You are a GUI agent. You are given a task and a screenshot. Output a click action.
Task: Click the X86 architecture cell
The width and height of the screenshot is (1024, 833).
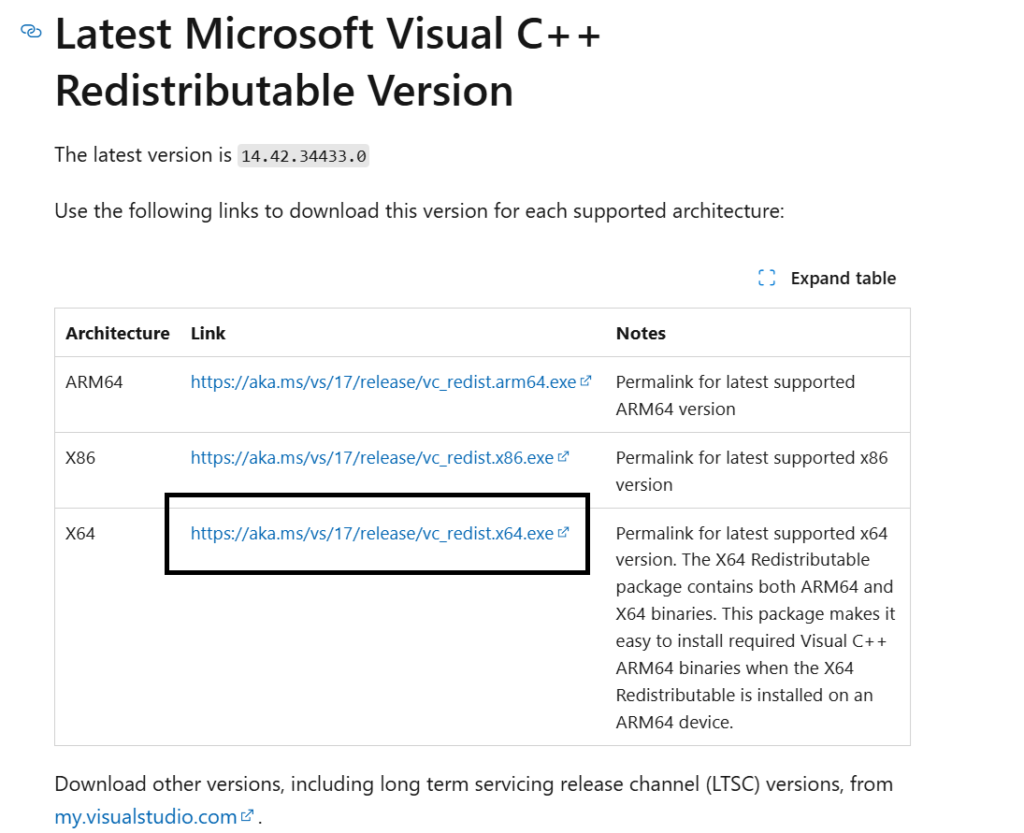pyautogui.click(x=80, y=458)
